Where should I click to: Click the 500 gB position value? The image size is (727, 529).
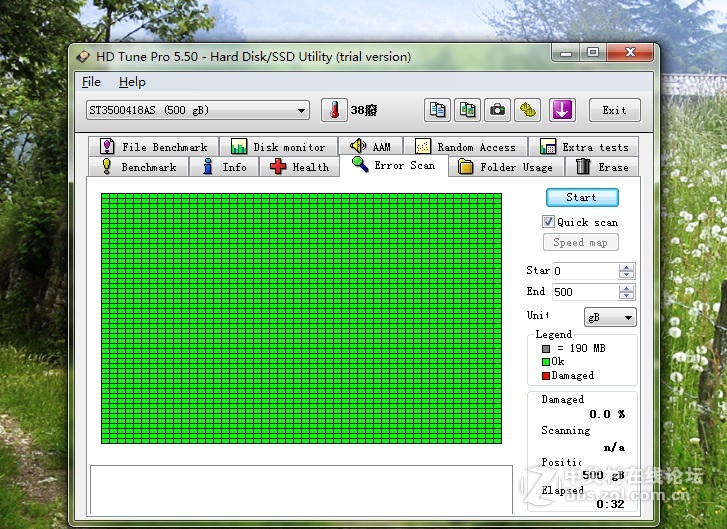coord(603,475)
